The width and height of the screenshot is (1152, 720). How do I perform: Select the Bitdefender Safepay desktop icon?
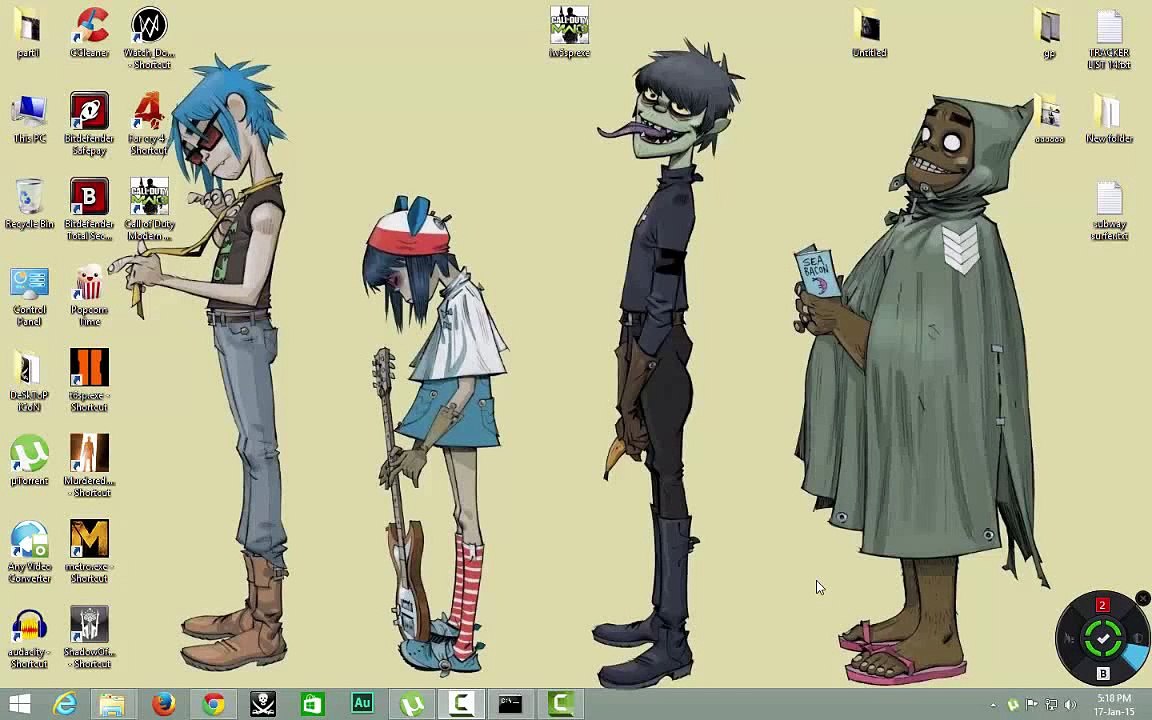click(x=89, y=113)
